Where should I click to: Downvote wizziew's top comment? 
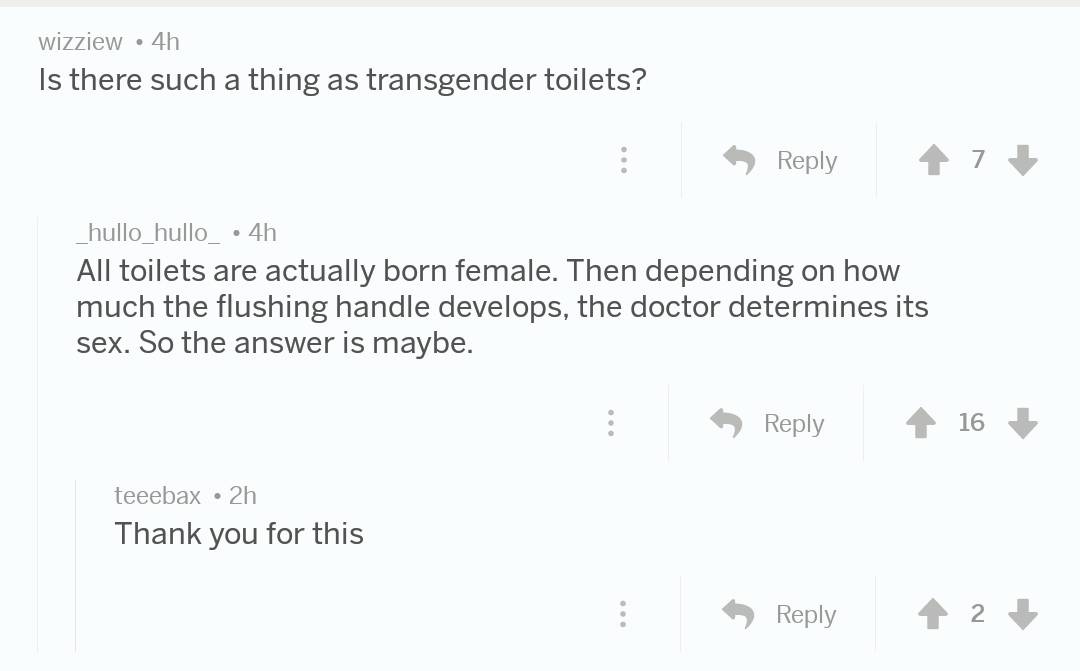(1022, 160)
